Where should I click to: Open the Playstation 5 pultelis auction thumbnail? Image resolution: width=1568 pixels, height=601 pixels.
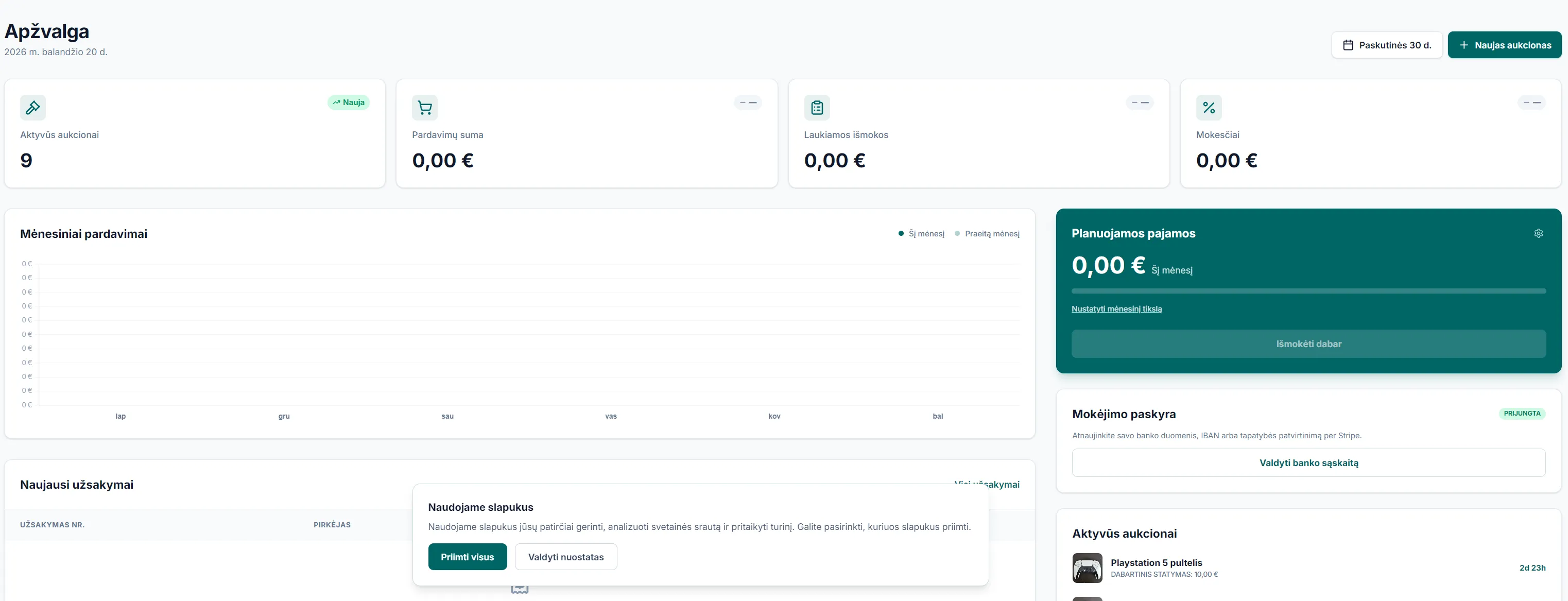pos(1087,568)
